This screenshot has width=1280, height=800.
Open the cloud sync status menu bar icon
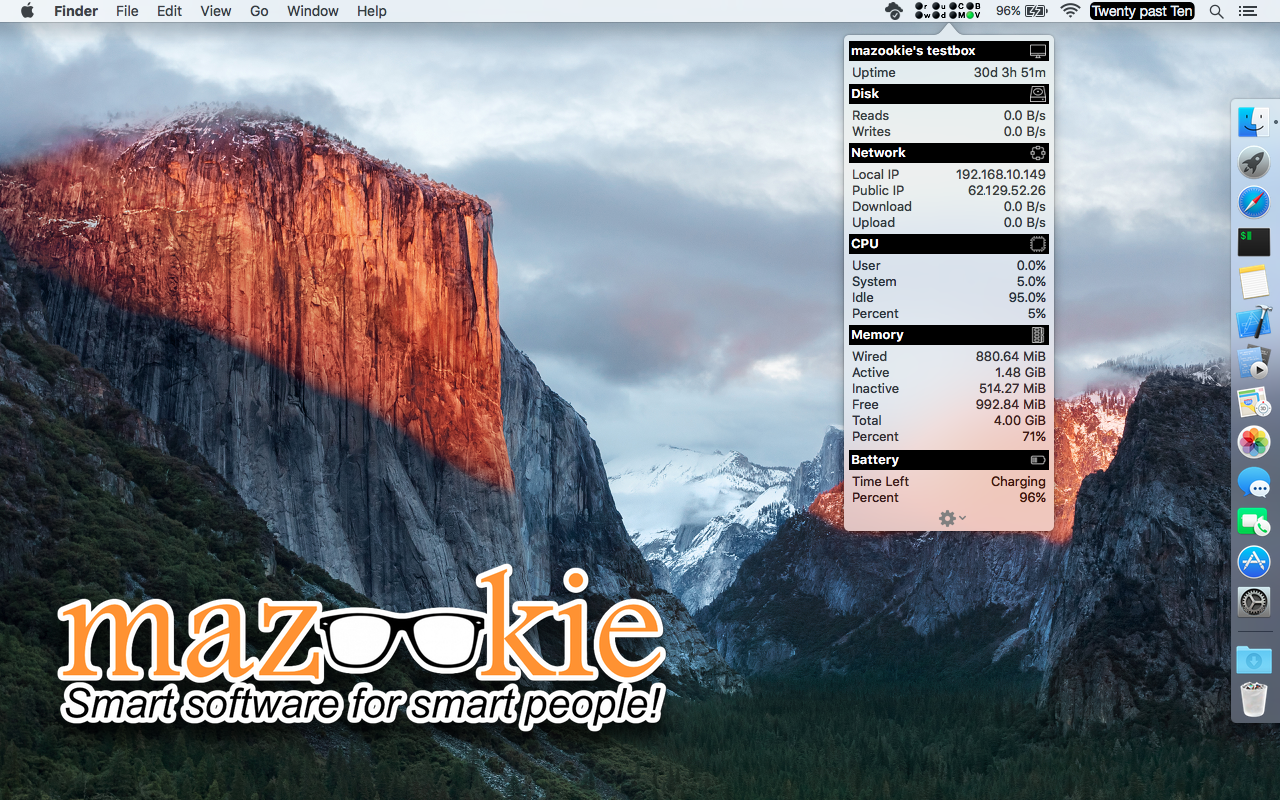(894, 11)
